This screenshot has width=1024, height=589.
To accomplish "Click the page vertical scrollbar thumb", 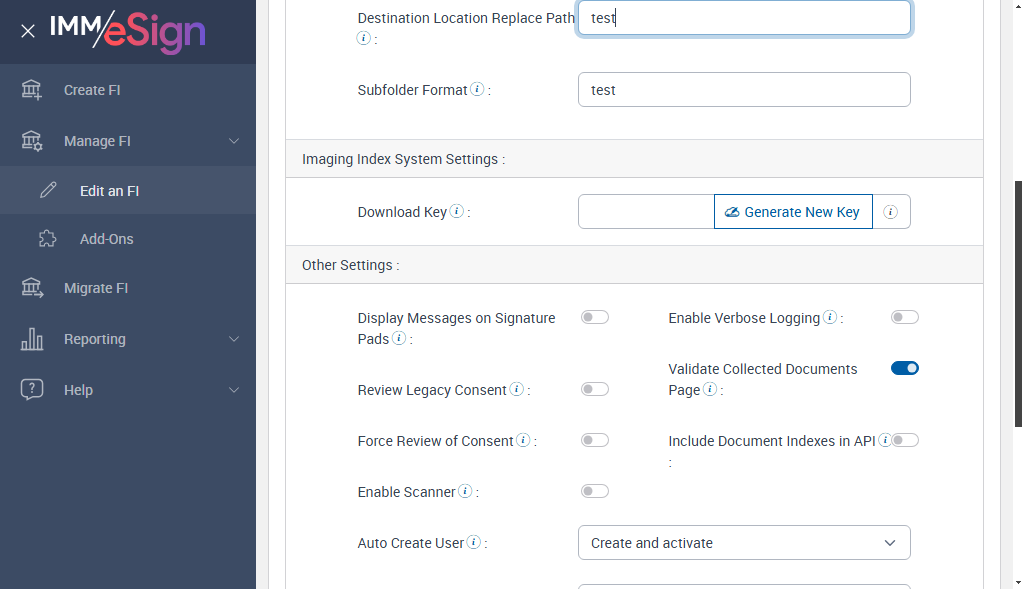I will [x=1018, y=304].
